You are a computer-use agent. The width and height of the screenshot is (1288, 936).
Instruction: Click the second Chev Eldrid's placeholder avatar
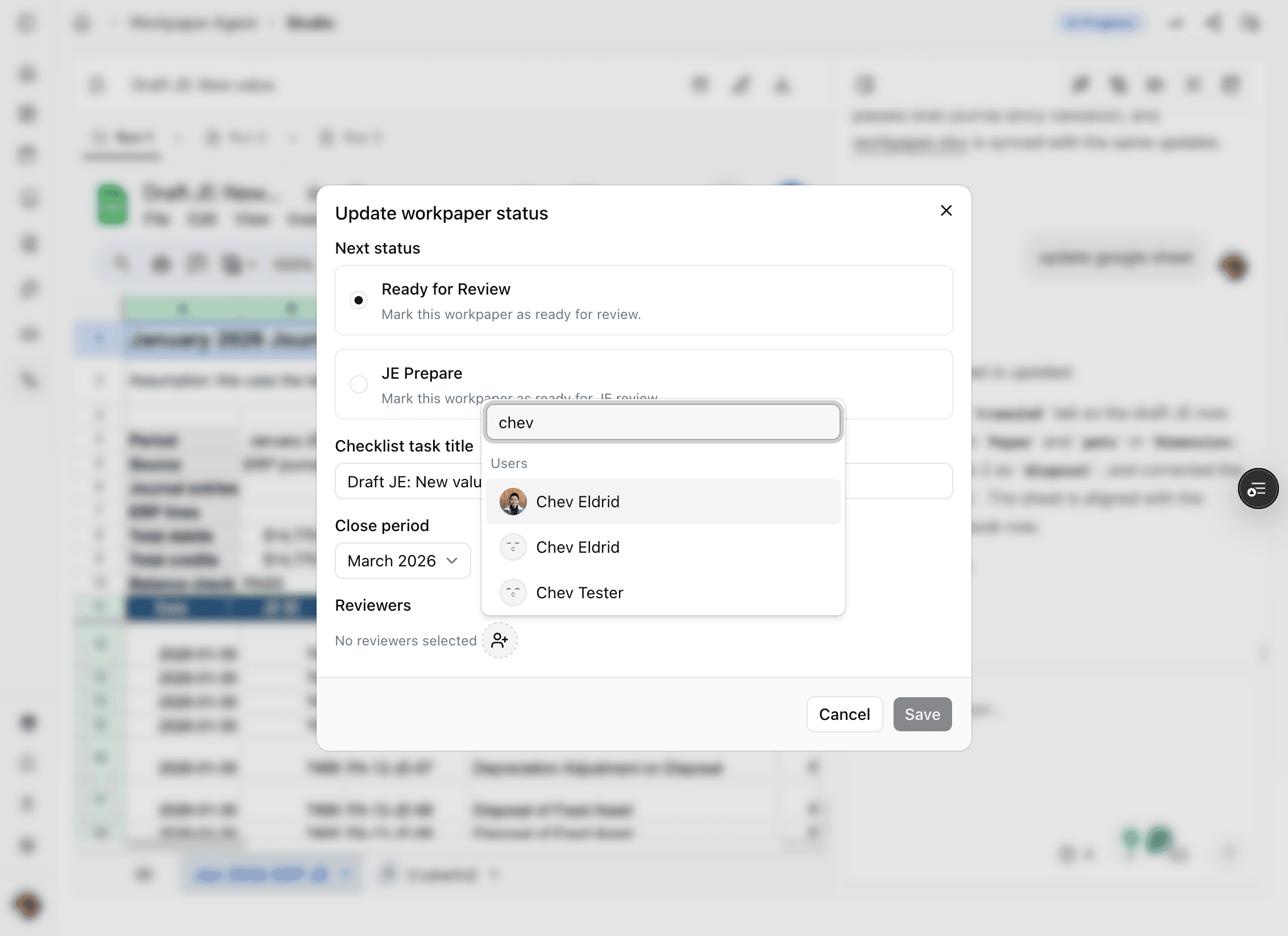click(513, 546)
